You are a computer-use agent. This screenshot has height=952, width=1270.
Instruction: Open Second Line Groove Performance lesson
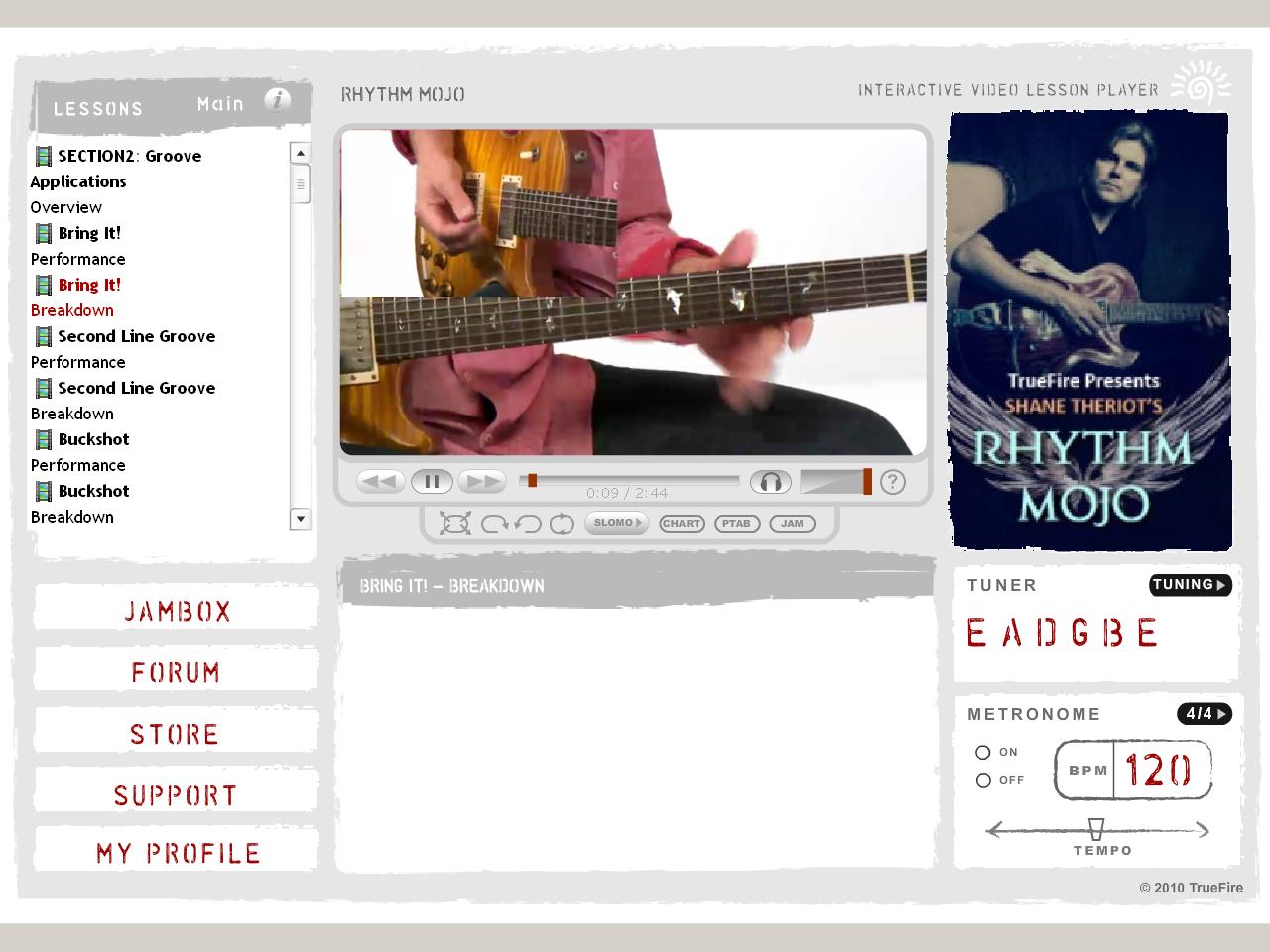pos(123,349)
